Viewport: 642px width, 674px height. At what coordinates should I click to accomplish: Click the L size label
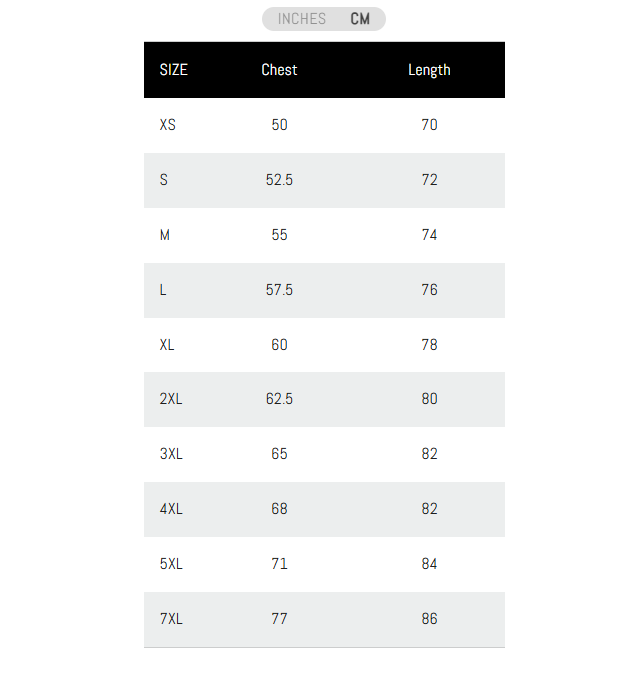163,290
